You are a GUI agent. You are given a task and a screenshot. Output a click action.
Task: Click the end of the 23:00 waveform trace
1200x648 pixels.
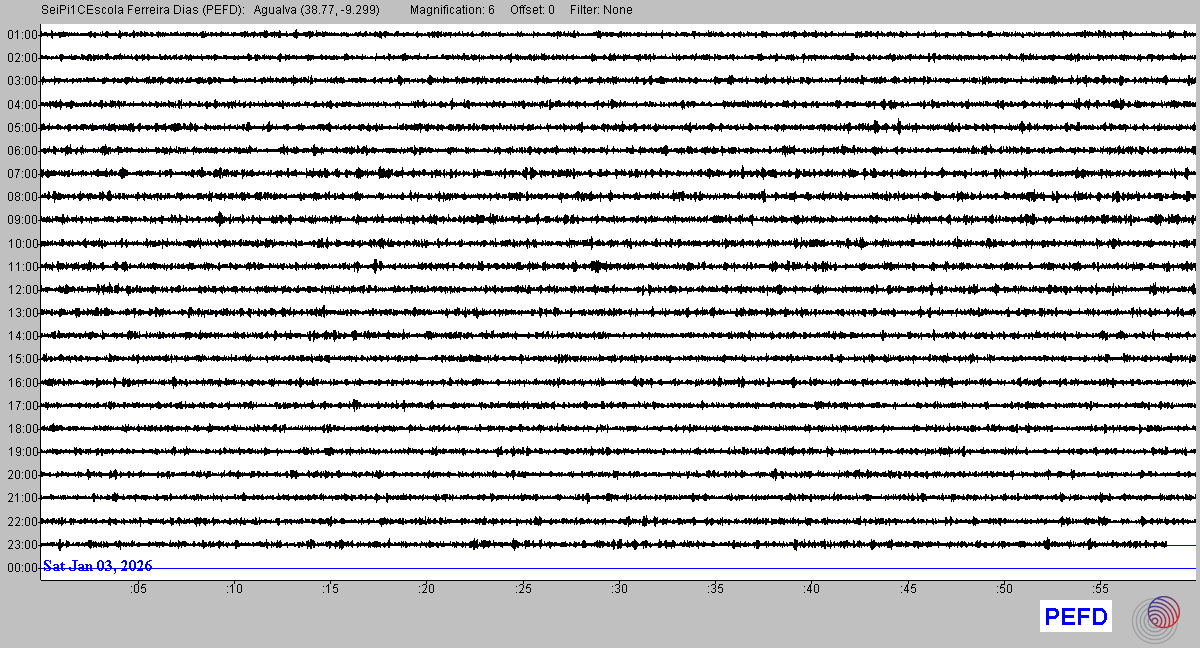click(x=1165, y=544)
